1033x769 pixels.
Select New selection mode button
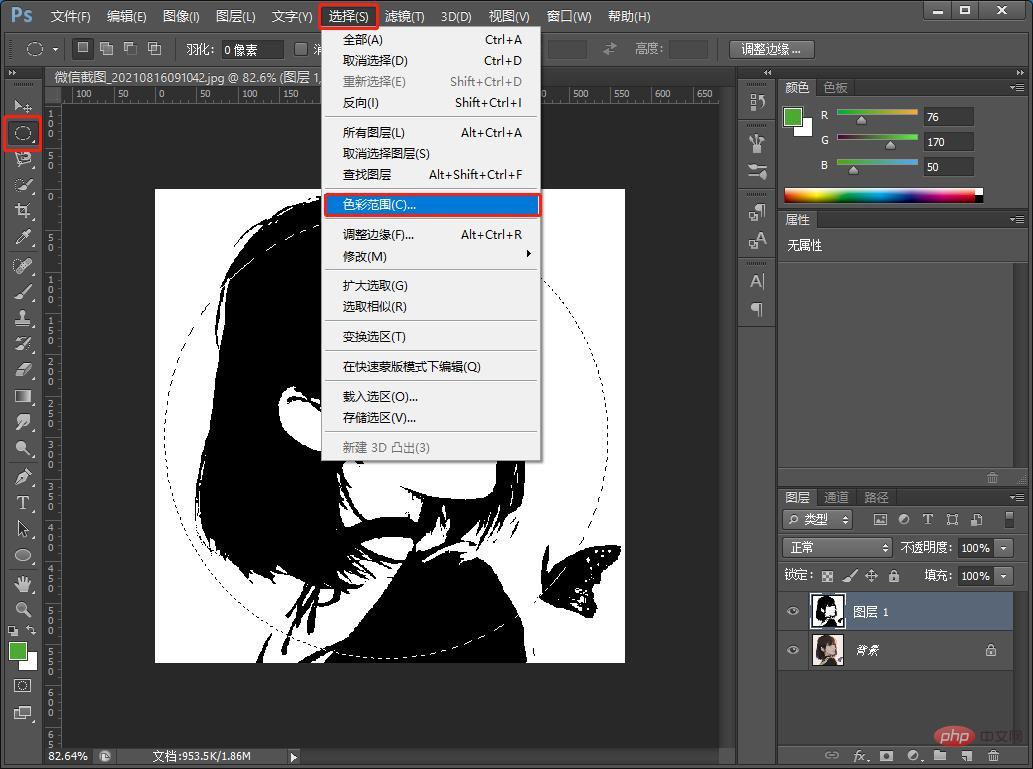[x=82, y=48]
